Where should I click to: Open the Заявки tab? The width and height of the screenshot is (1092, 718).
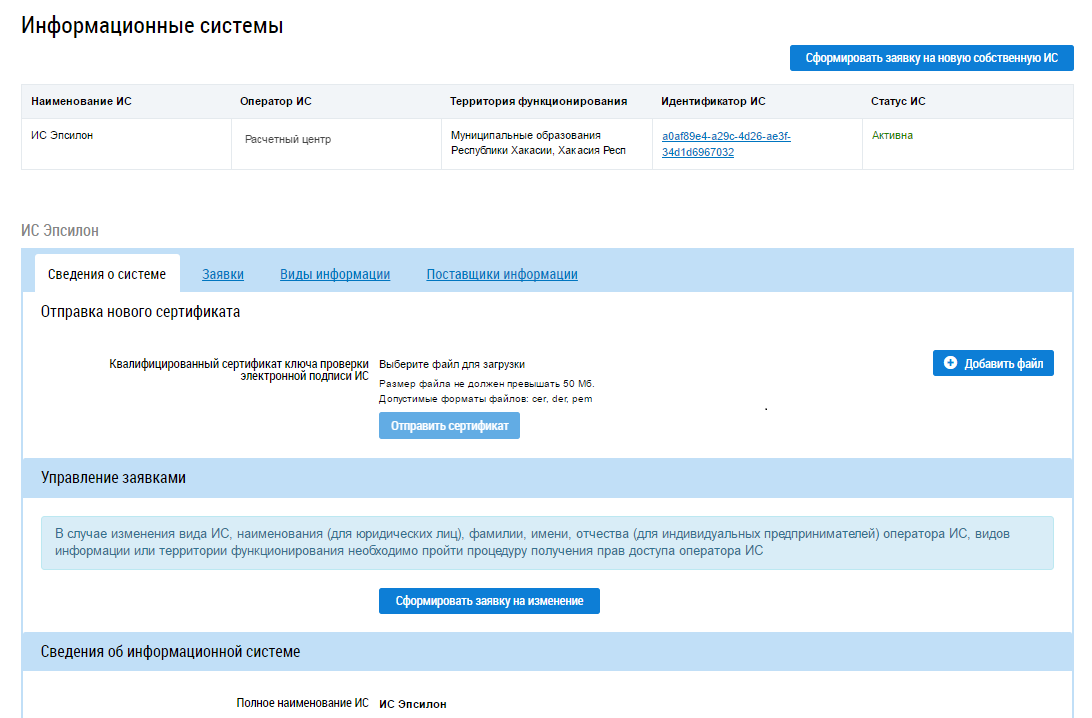[223, 274]
